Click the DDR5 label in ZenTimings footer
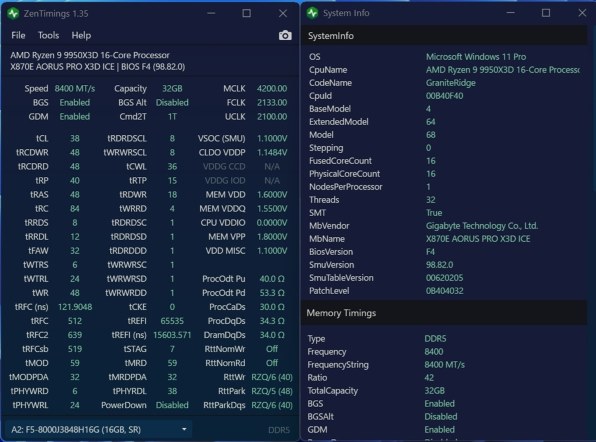This screenshot has height=442, width=596. coord(279,430)
